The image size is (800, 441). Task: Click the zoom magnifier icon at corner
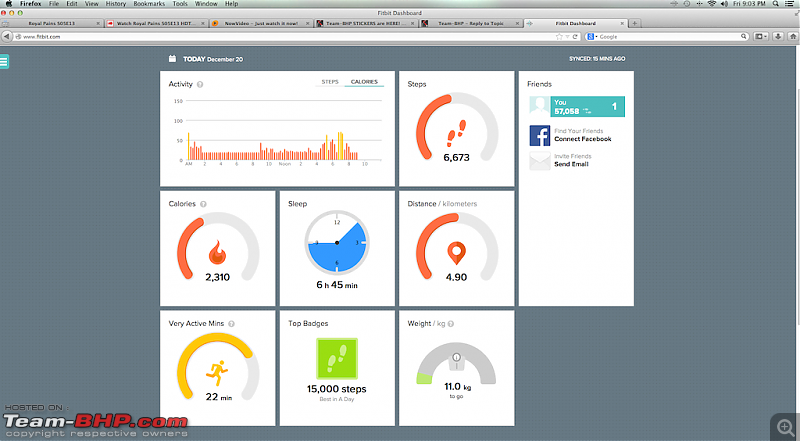tap(786, 427)
